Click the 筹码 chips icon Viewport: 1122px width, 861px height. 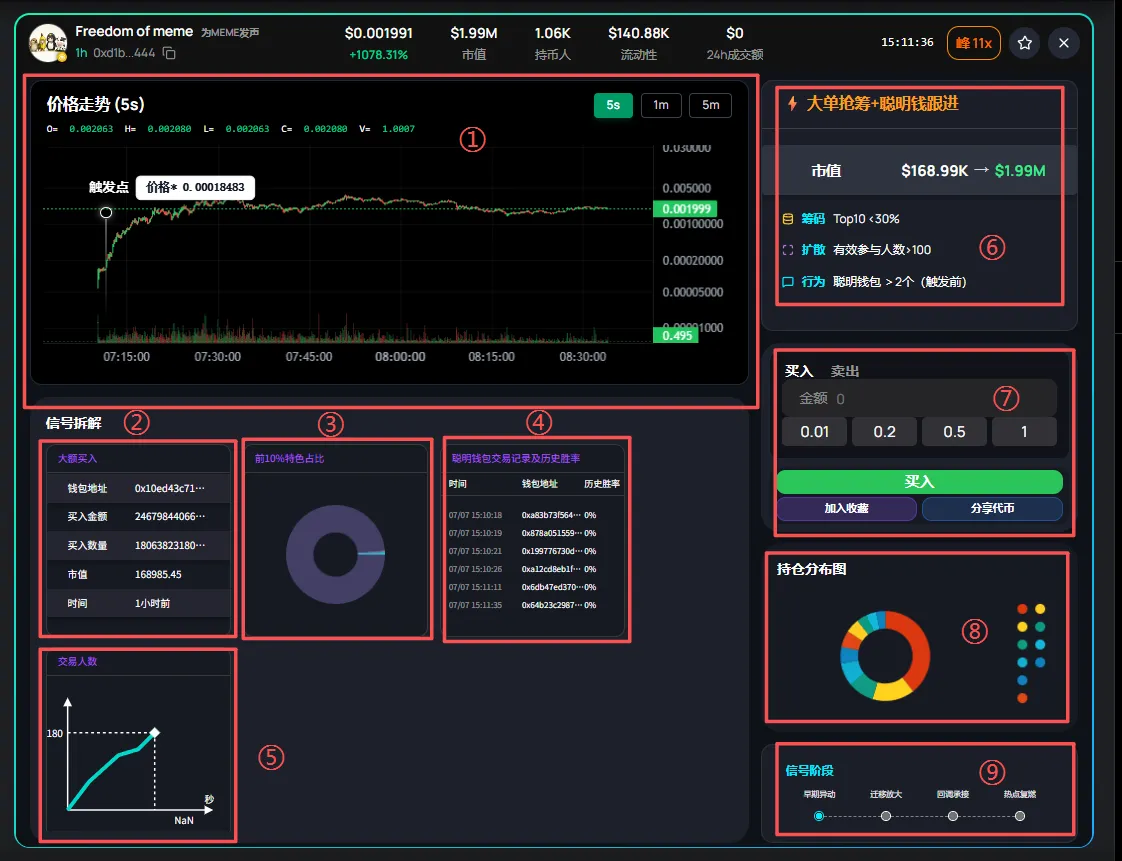[x=788, y=219]
